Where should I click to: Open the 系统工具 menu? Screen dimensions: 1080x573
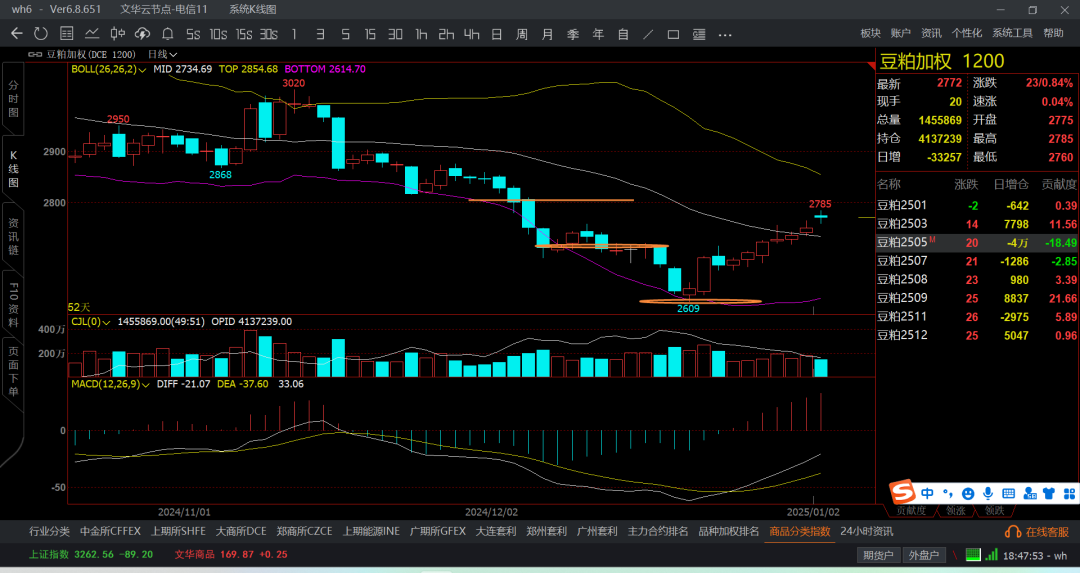click(1012, 34)
